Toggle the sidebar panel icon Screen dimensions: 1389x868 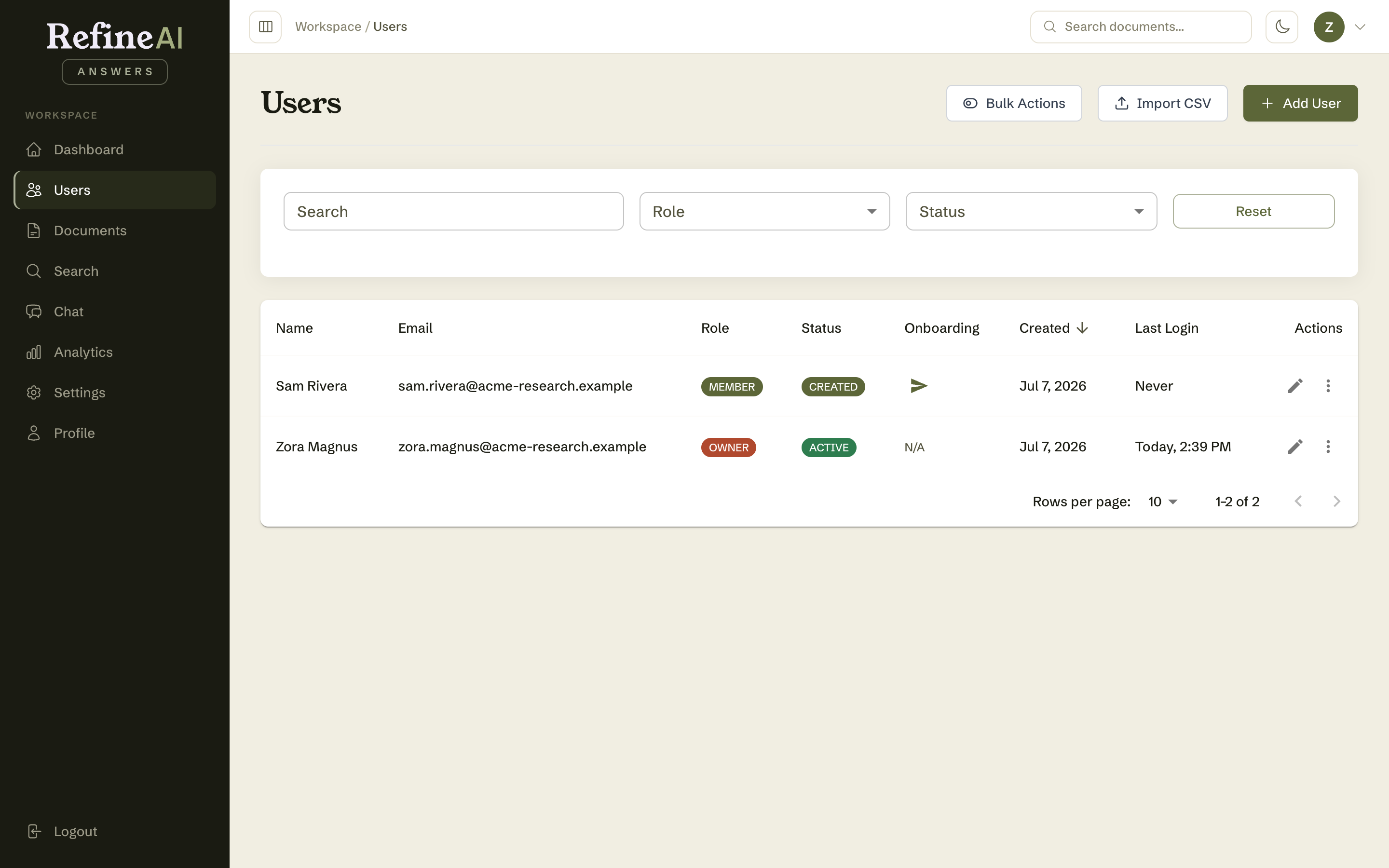(x=265, y=27)
